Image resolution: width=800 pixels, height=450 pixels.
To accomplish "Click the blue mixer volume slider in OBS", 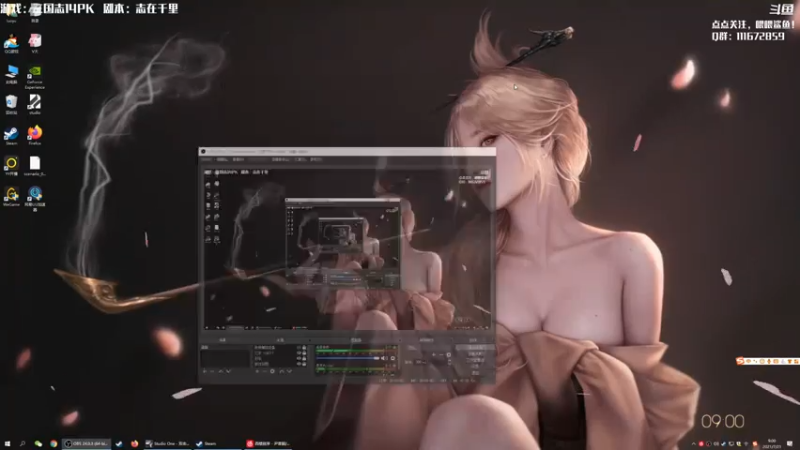I will pyautogui.click(x=347, y=358).
